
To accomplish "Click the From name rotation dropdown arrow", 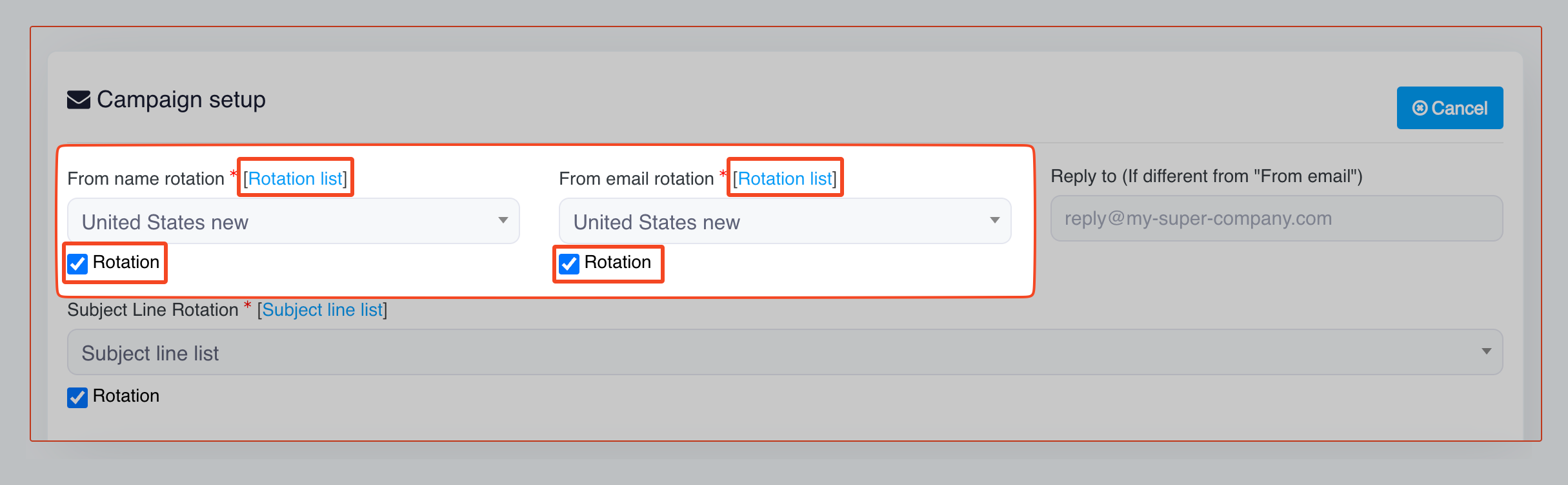I will [503, 220].
